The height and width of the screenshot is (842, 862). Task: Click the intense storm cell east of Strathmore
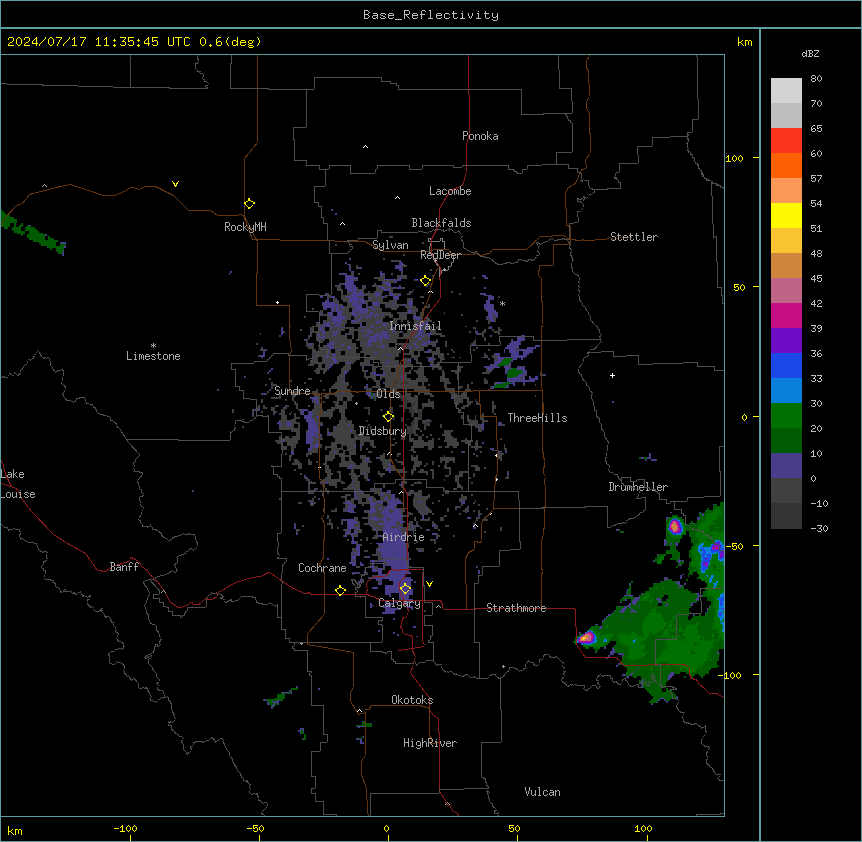pos(587,638)
